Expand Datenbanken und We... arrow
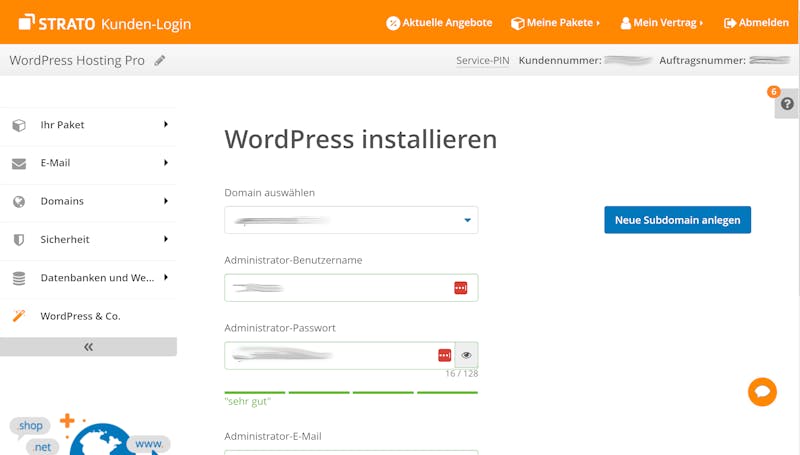This screenshot has width=800, height=455. (166, 277)
